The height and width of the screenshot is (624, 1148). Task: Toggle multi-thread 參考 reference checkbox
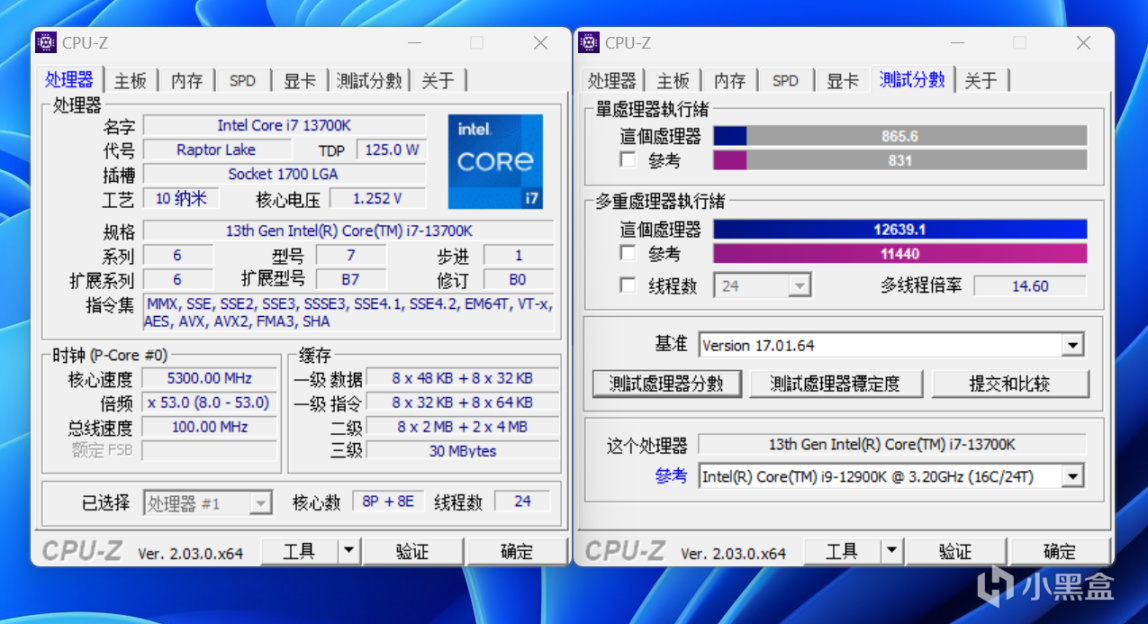click(627, 253)
